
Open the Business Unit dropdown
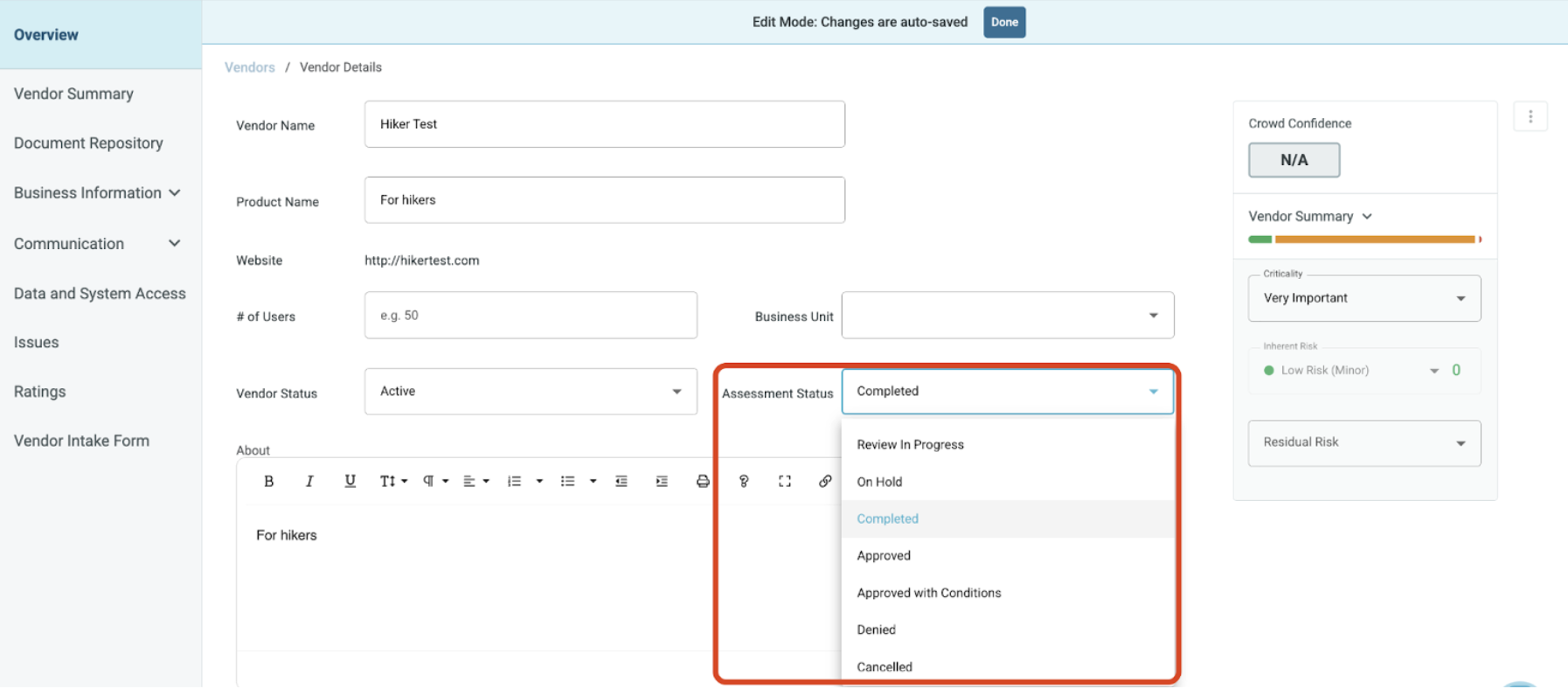pyautogui.click(x=1008, y=315)
